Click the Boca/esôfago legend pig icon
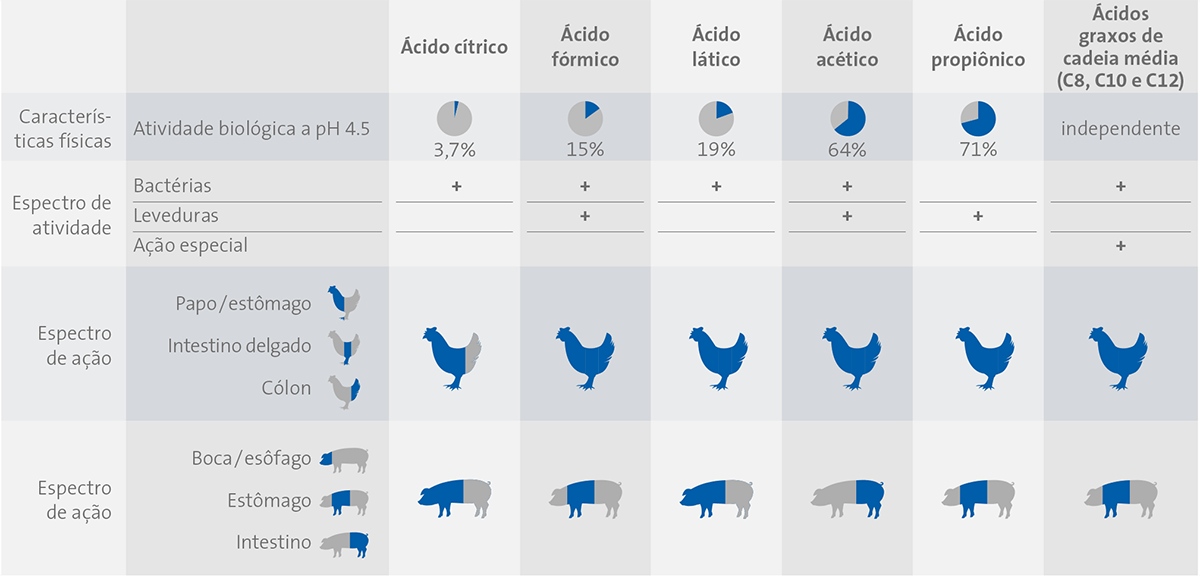Screen dimensions: 1200x576 click(x=344, y=459)
